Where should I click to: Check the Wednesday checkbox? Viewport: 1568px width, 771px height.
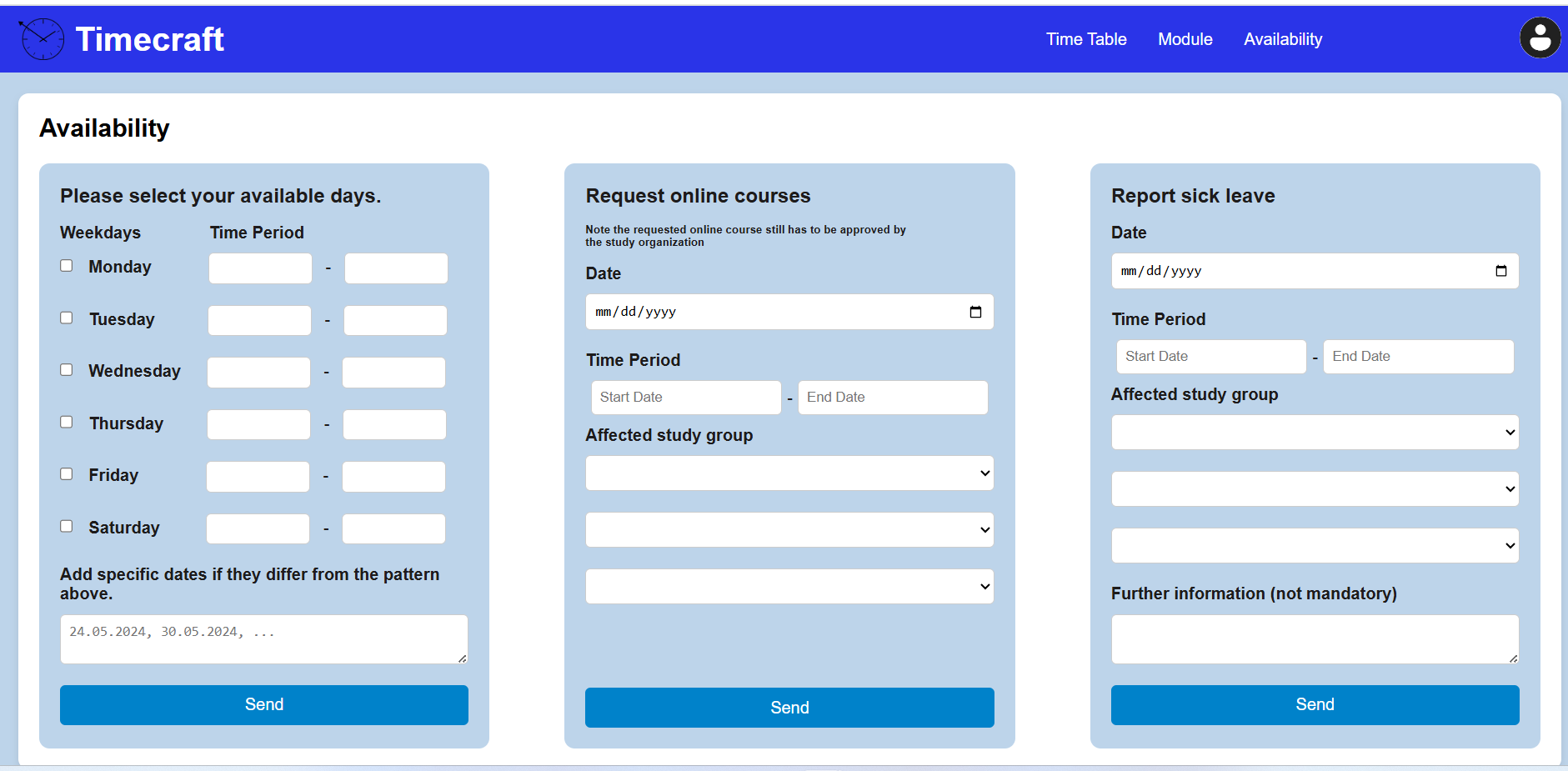pos(67,369)
